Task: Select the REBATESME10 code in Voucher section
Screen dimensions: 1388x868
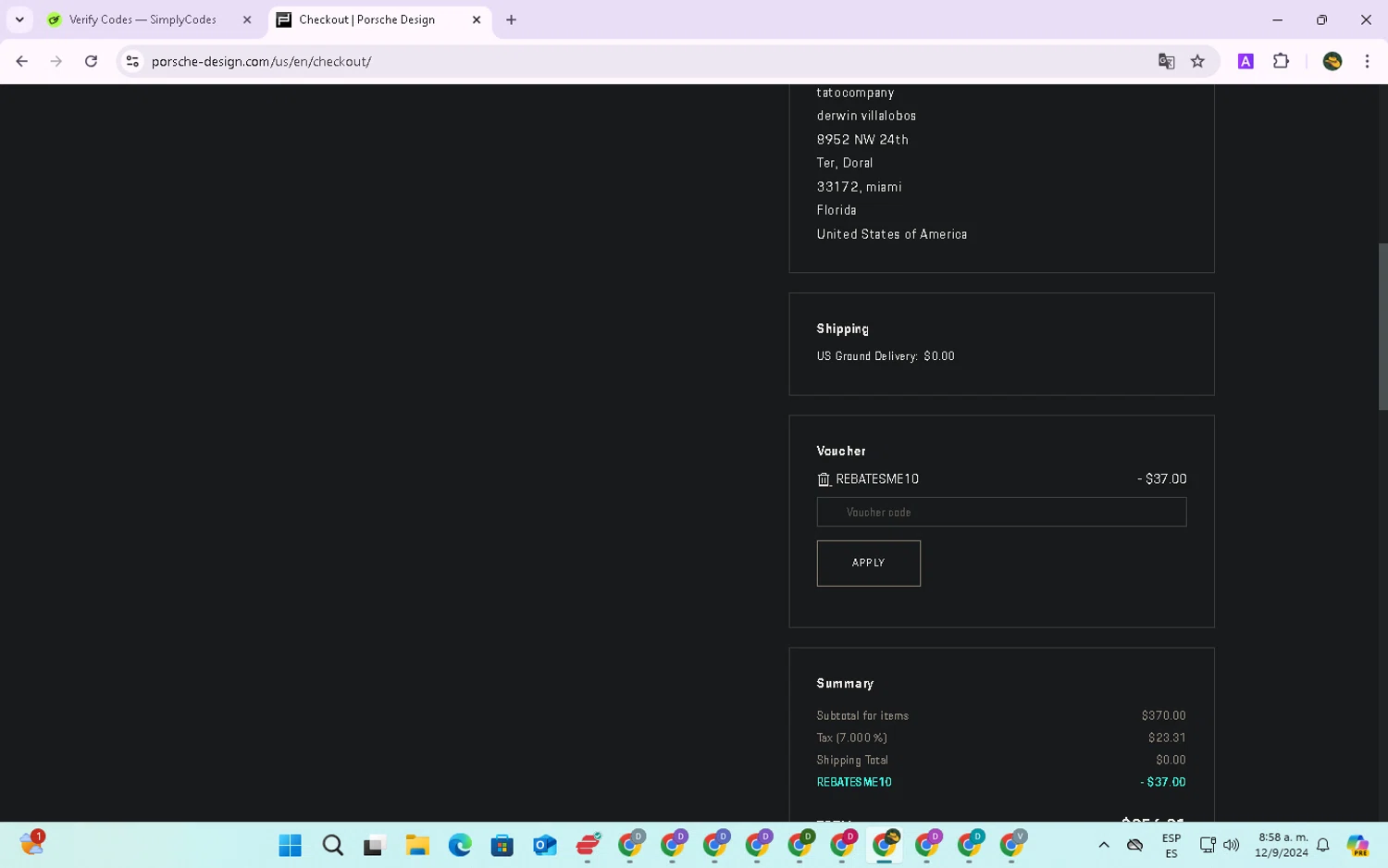Action: coord(877,479)
